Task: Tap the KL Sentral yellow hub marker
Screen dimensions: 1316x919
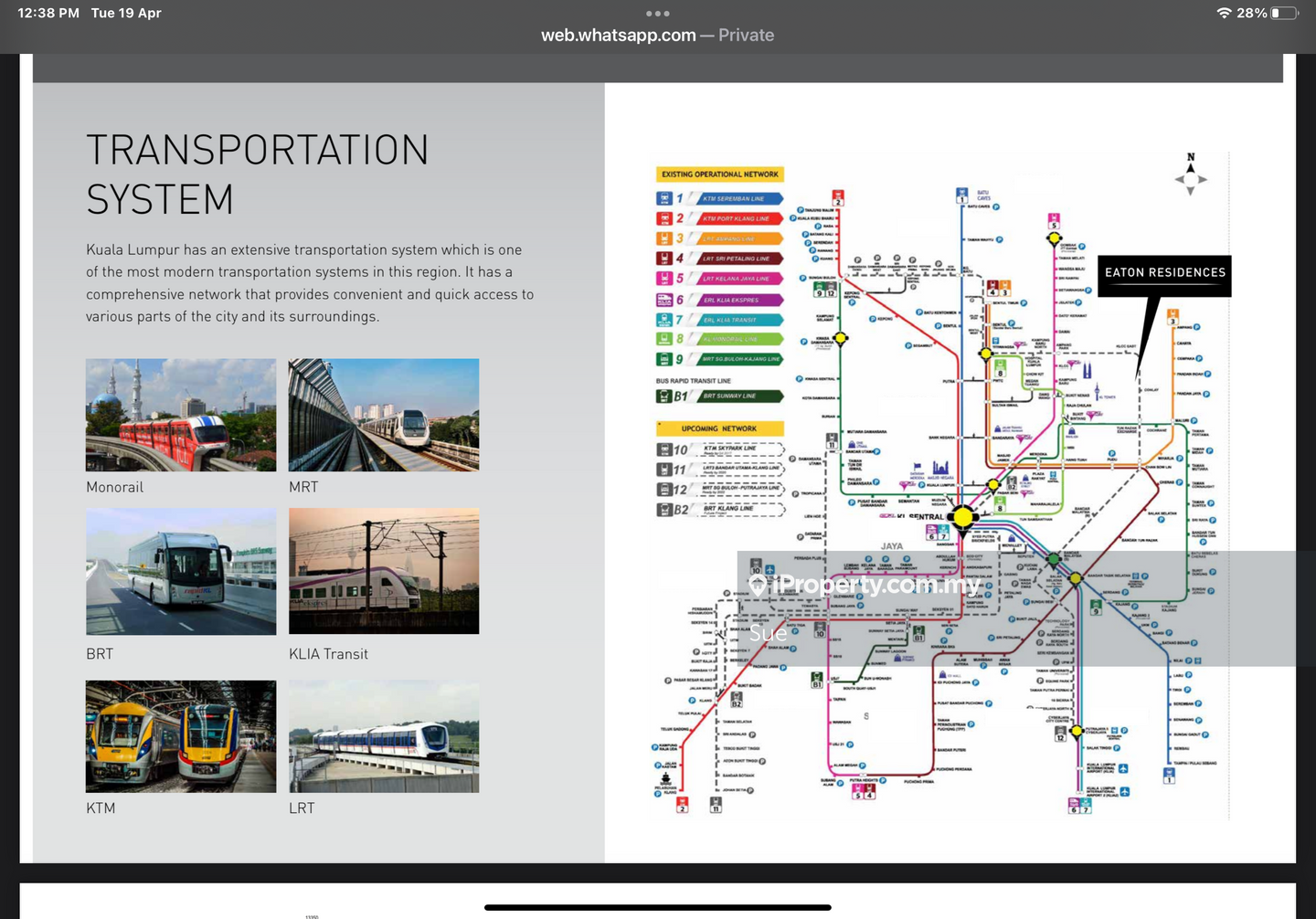Action: point(962,517)
